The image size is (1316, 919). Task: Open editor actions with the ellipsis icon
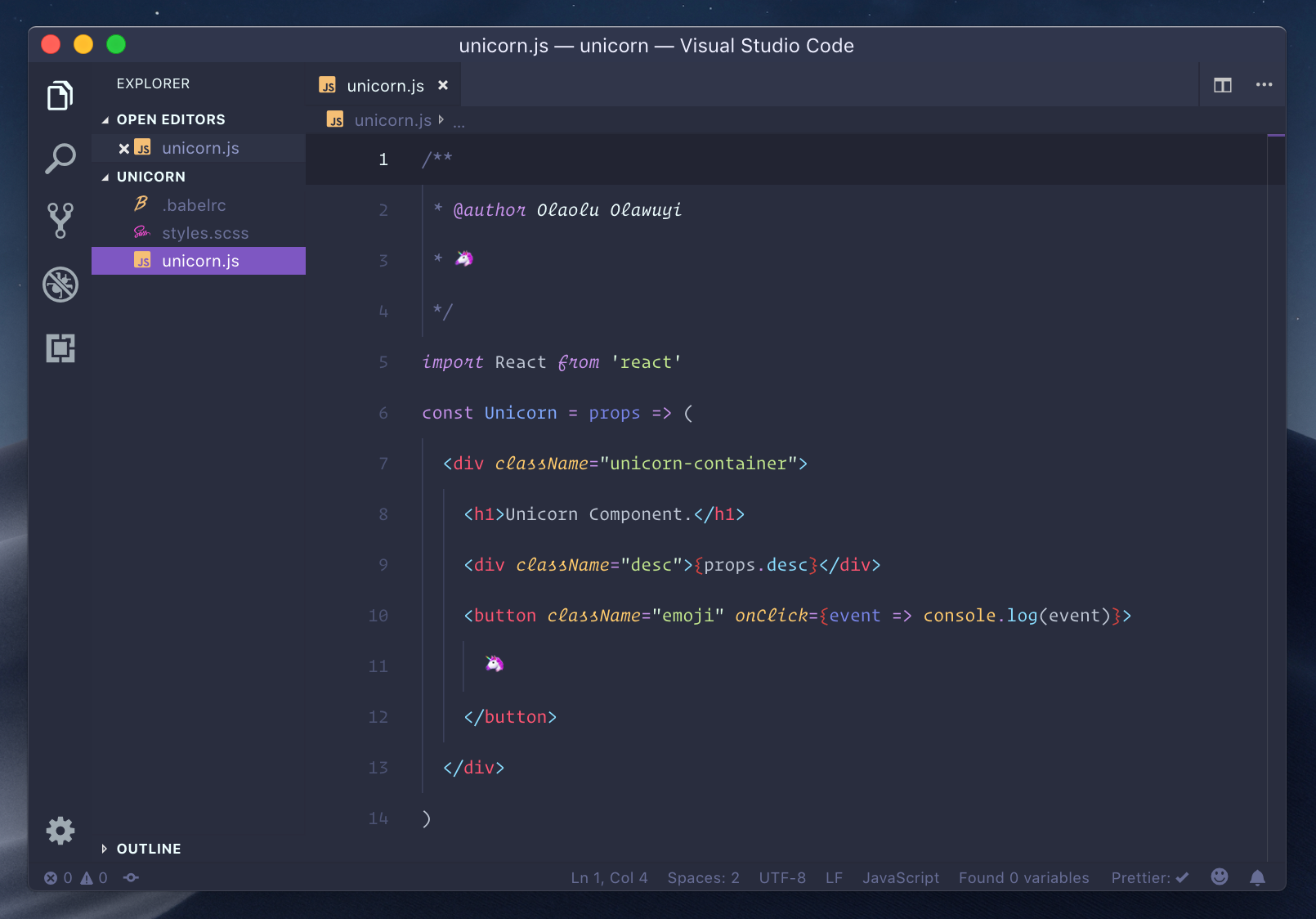click(1264, 84)
